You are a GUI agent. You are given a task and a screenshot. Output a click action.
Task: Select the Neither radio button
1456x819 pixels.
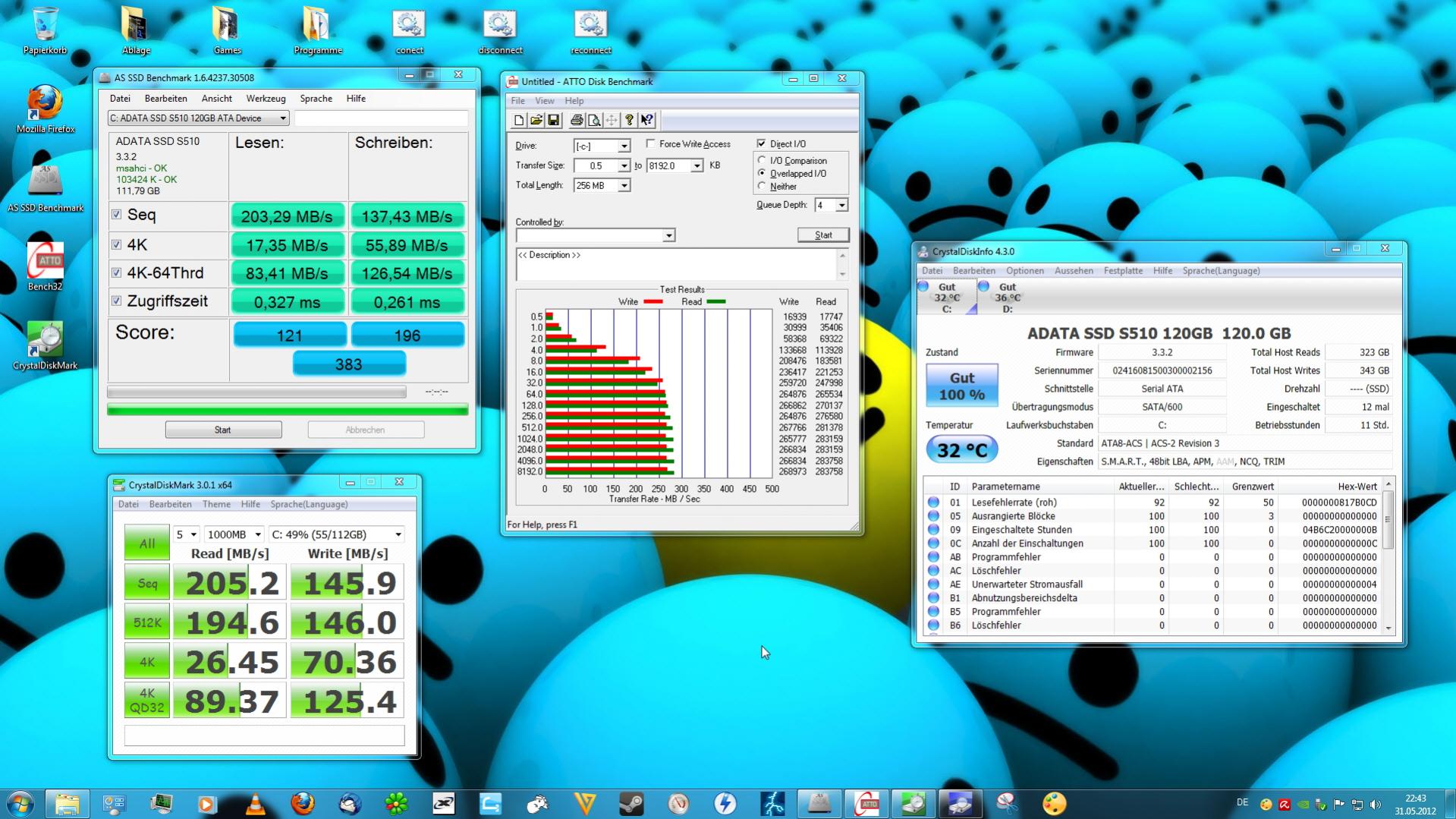(762, 186)
